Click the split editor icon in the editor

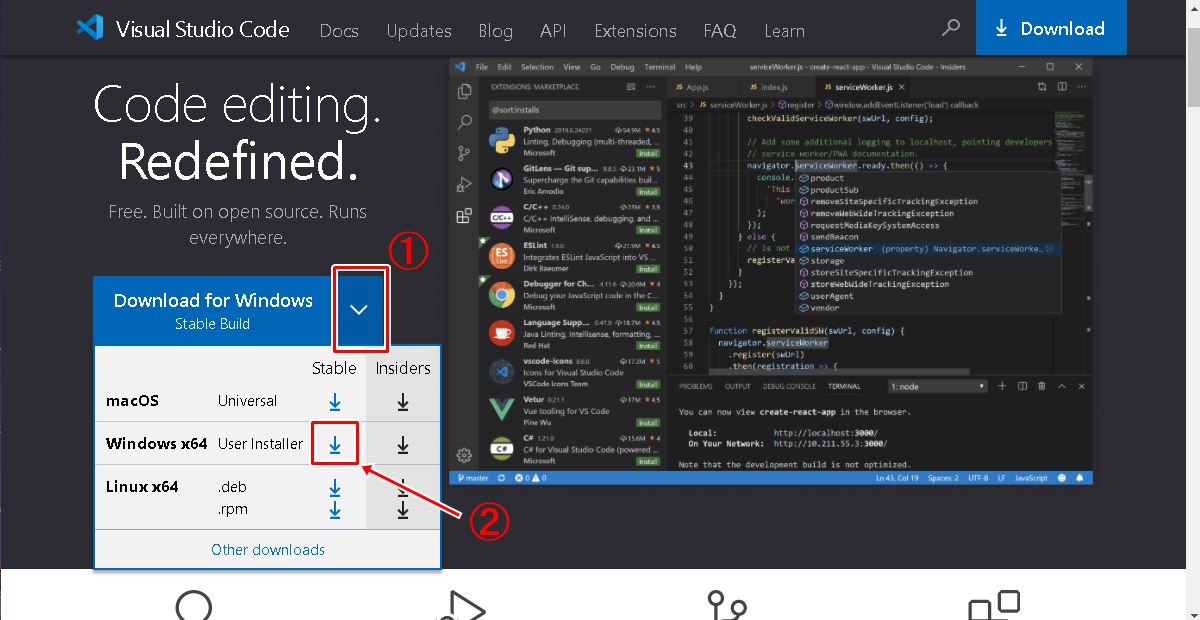click(1061, 88)
